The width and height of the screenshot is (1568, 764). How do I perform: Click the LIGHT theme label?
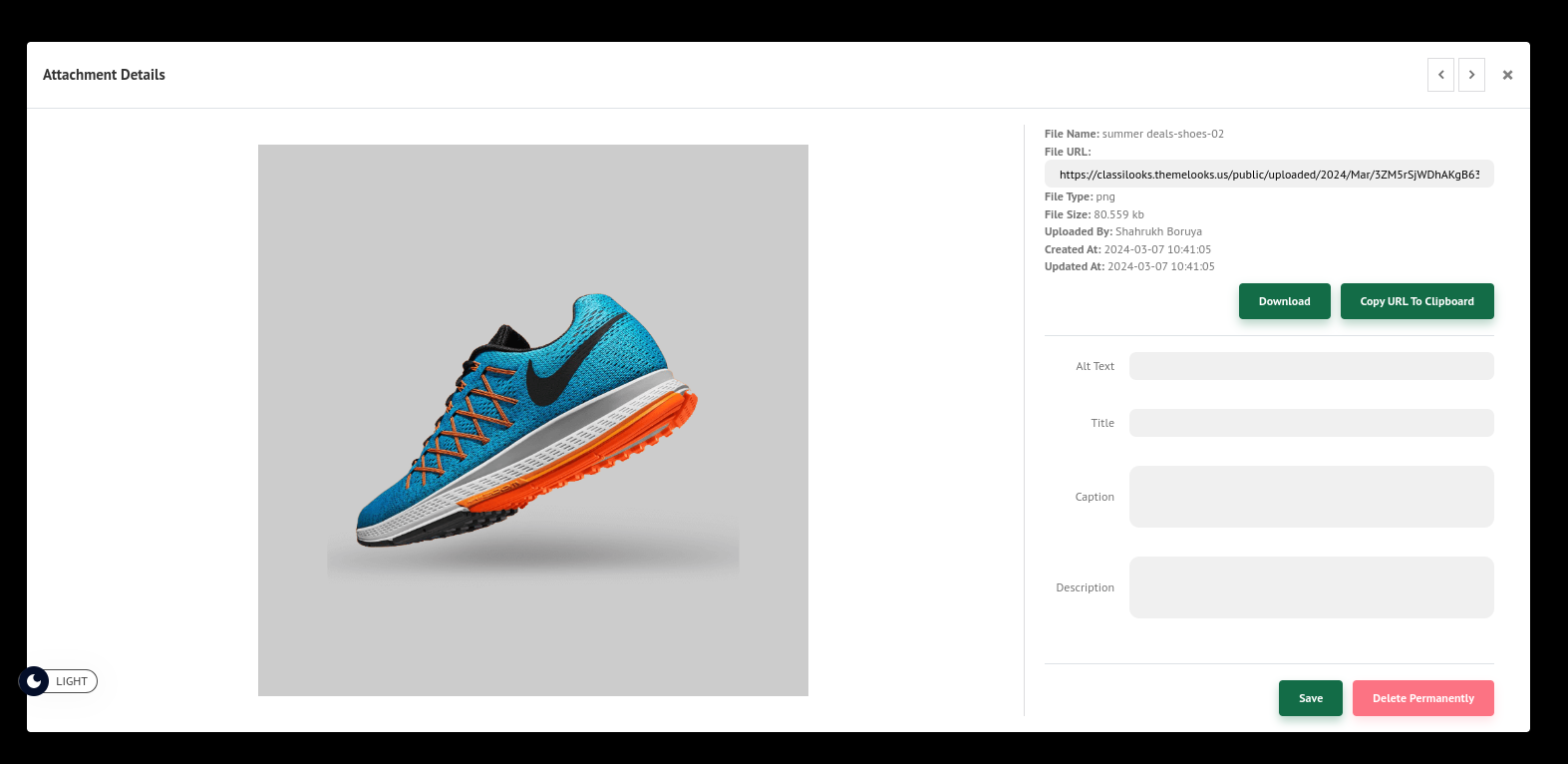(x=72, y=681)
